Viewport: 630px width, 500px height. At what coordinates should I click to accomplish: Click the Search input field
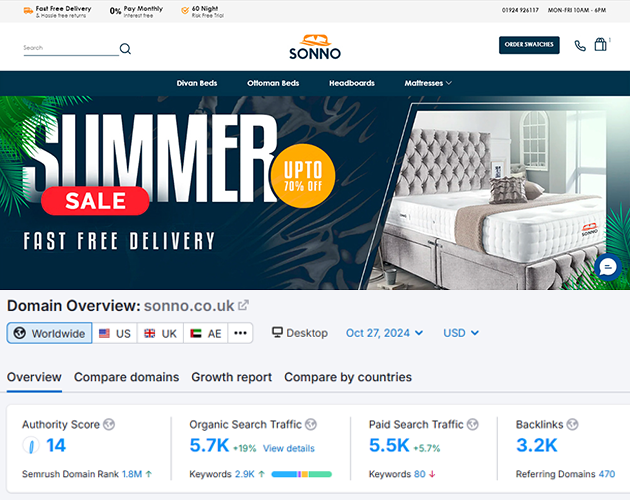71,48
